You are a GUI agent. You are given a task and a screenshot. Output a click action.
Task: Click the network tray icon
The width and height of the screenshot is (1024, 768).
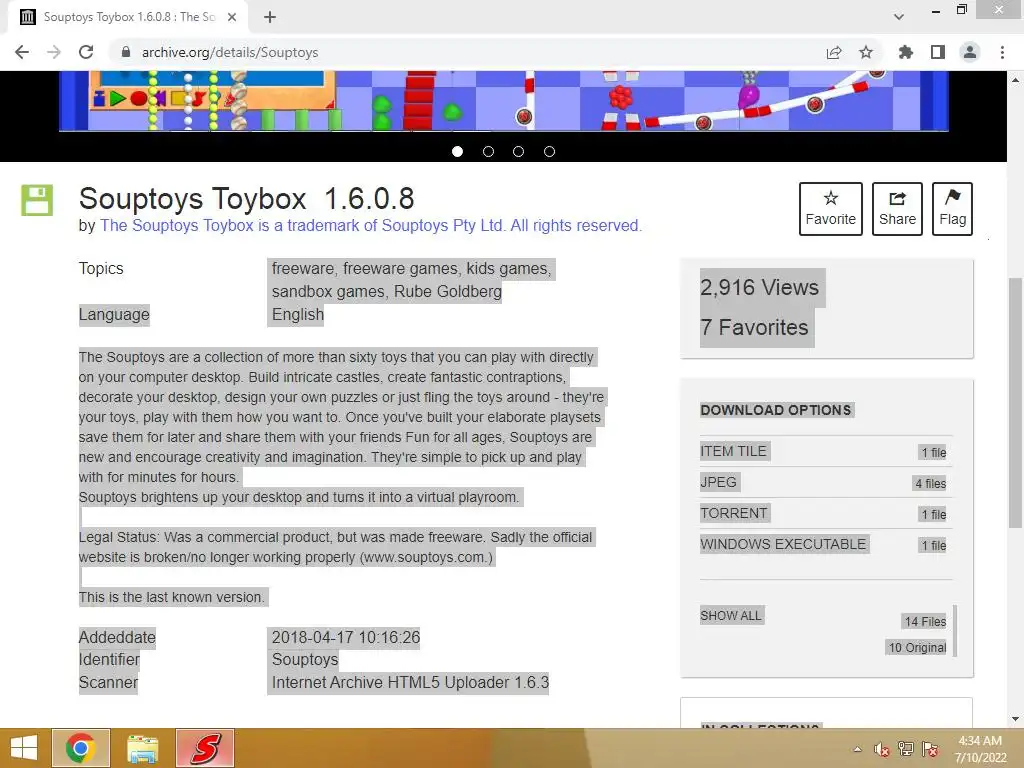(906, 749)
